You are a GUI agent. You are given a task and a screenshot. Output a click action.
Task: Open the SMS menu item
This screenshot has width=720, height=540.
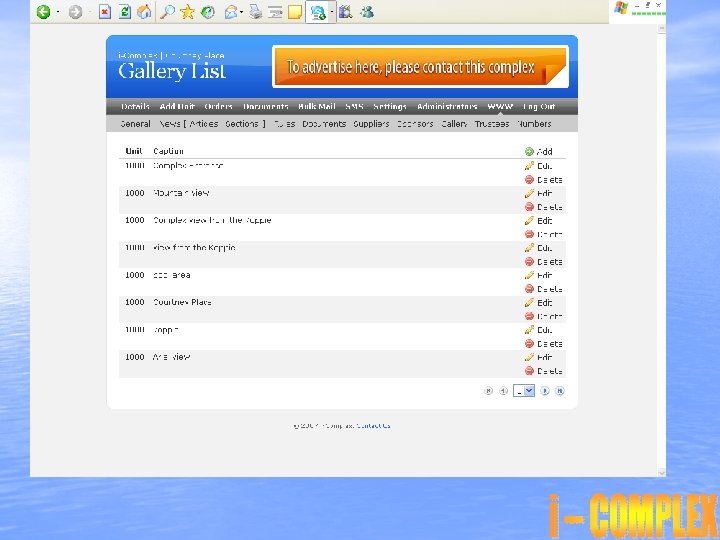354,107
